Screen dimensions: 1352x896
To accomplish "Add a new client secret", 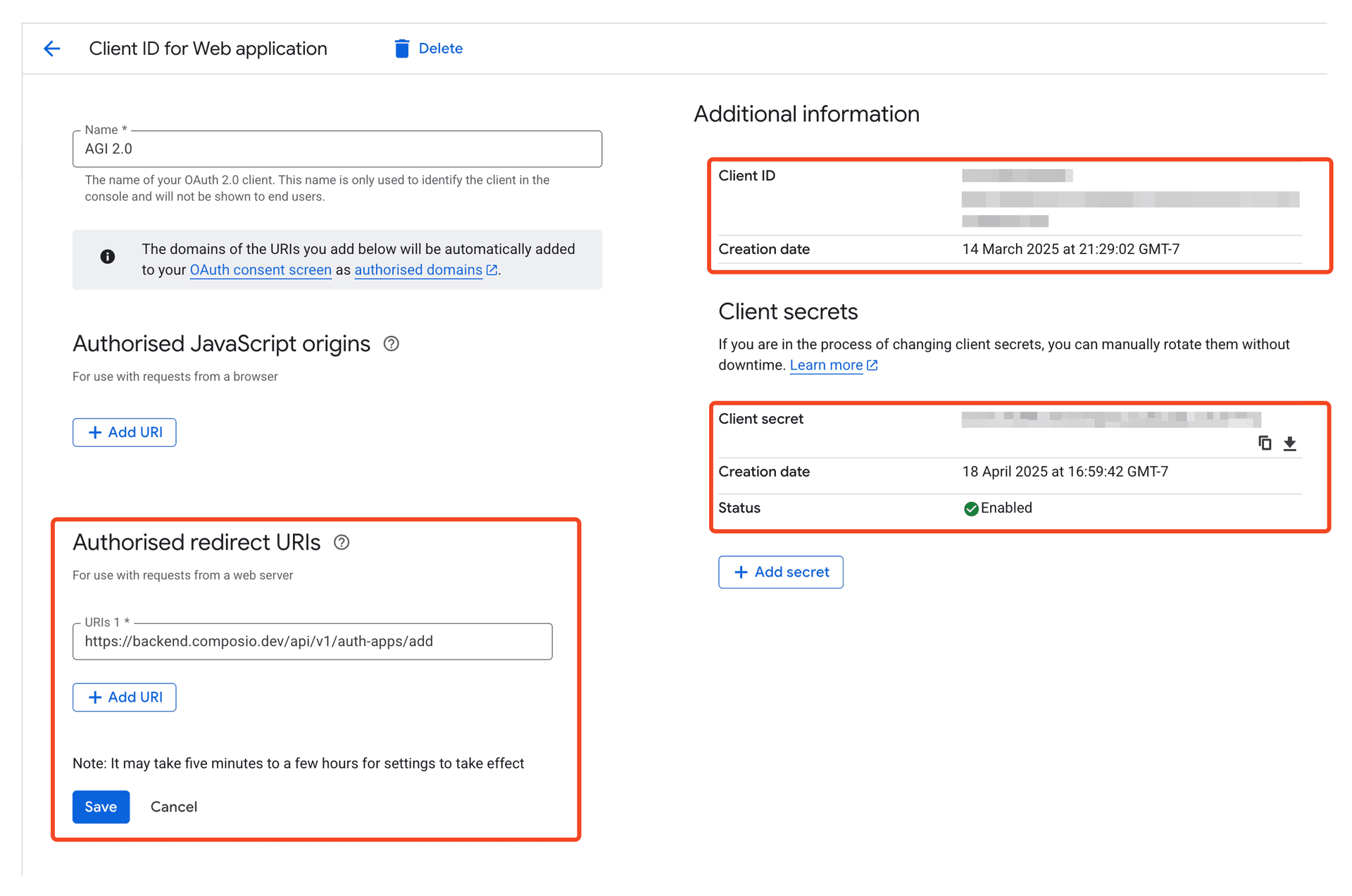I will [x=780, y=572].
